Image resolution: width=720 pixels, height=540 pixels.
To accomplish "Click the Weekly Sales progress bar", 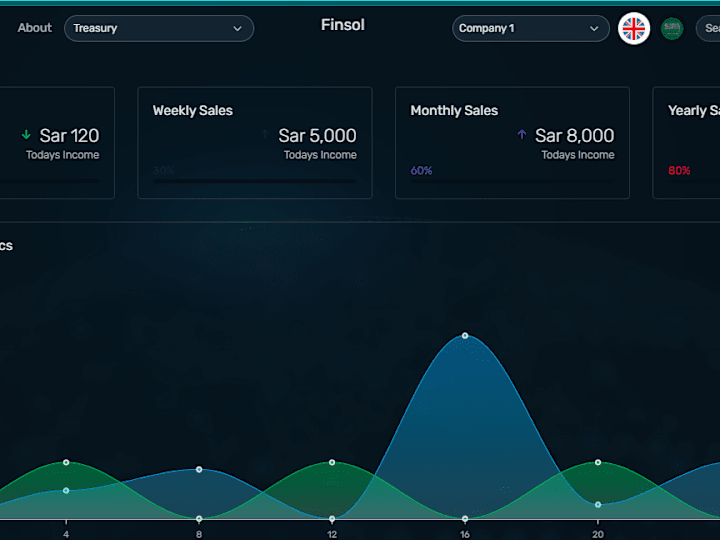I will pyautogui.click(x=255, y=181).
